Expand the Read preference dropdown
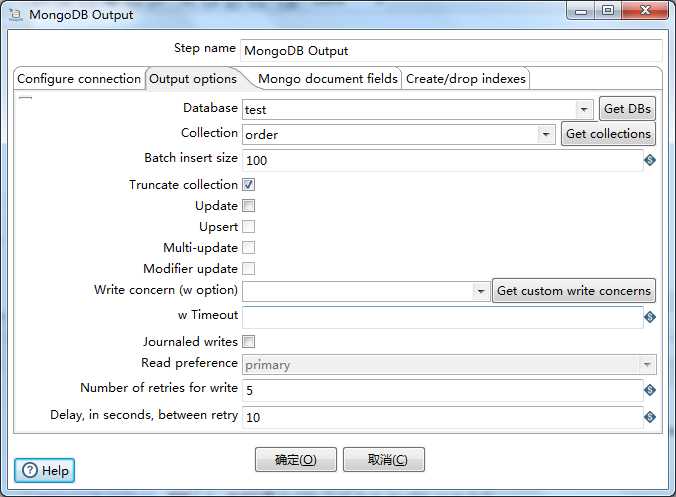 [647, 365]
